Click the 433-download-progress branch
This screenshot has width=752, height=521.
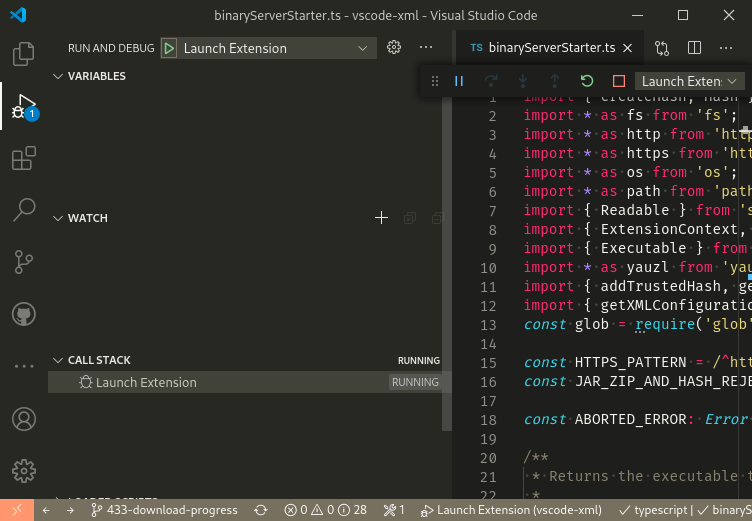click(x=164, y=510)
